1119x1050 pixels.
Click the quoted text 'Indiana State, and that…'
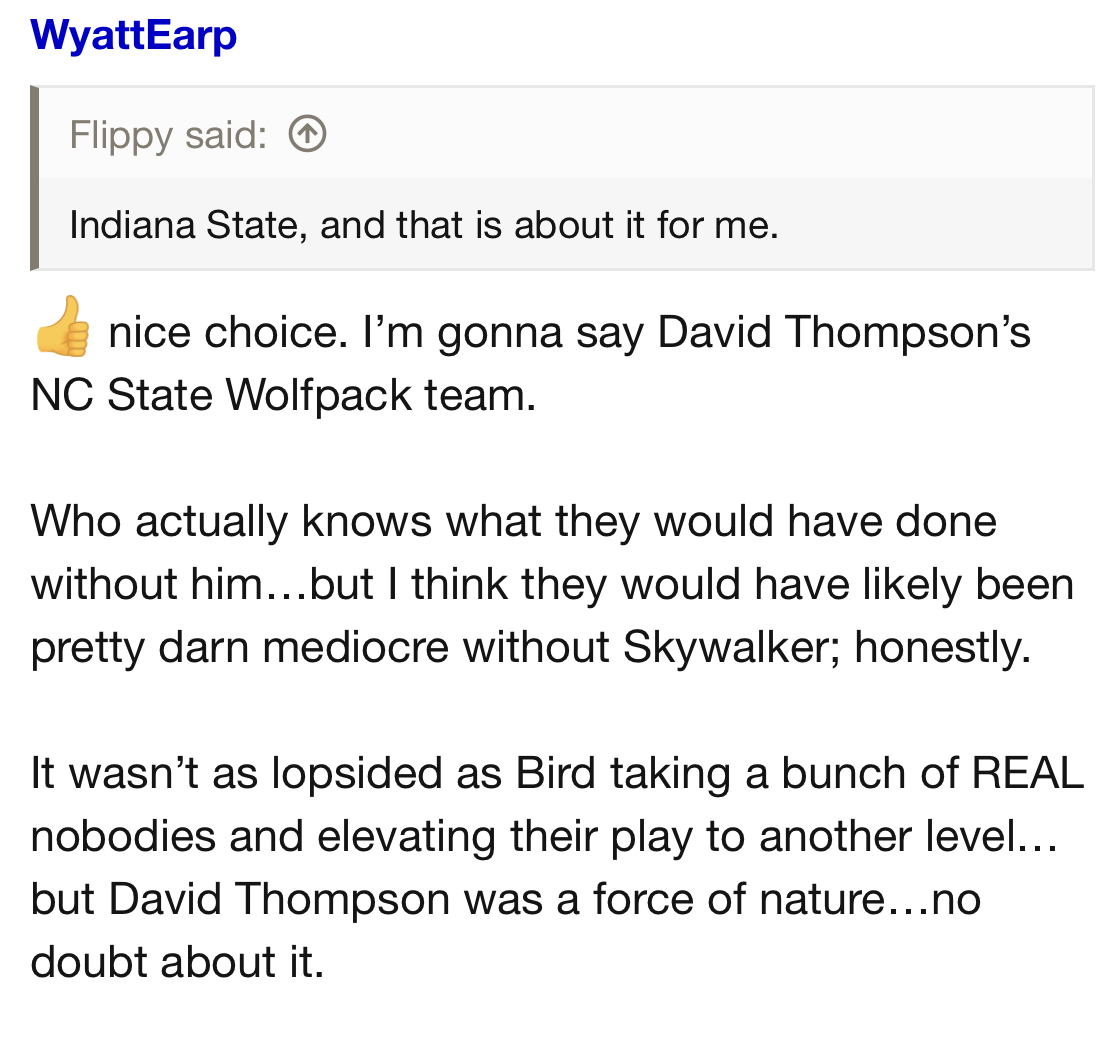tap(423, 224)
